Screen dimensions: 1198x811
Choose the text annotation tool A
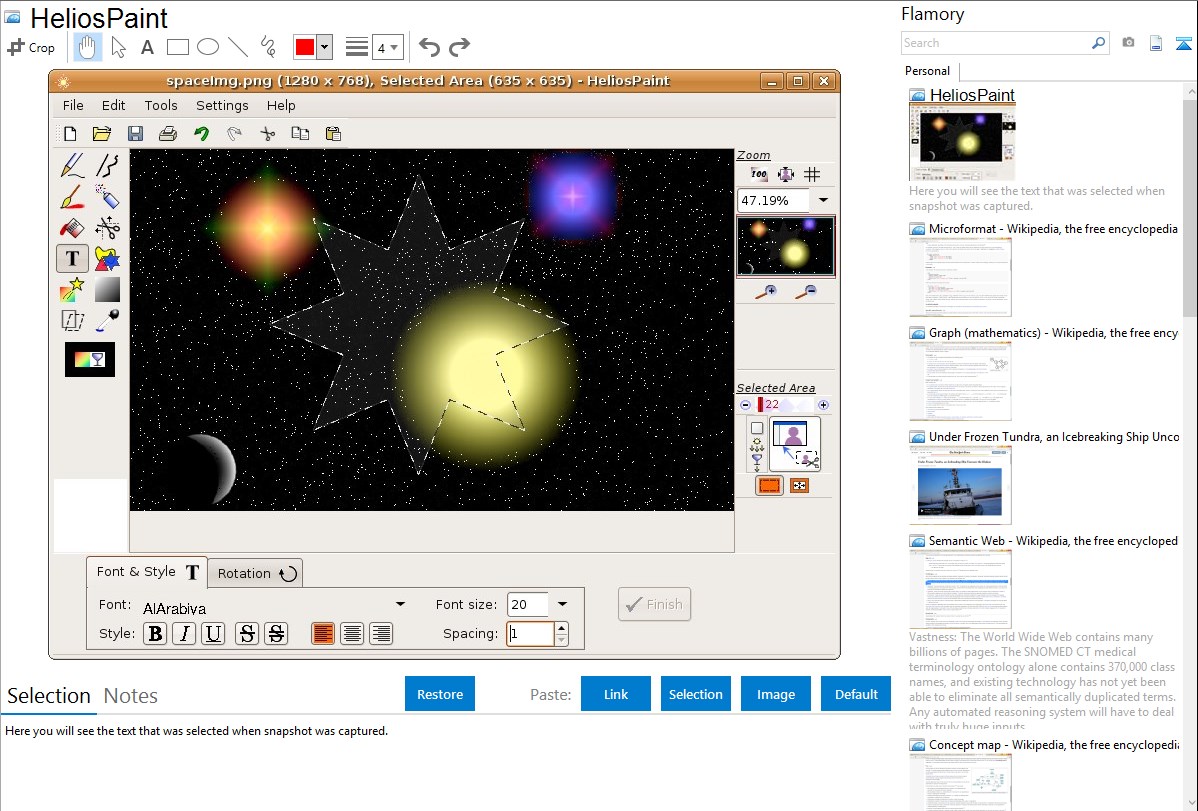(x=147, y=47)
